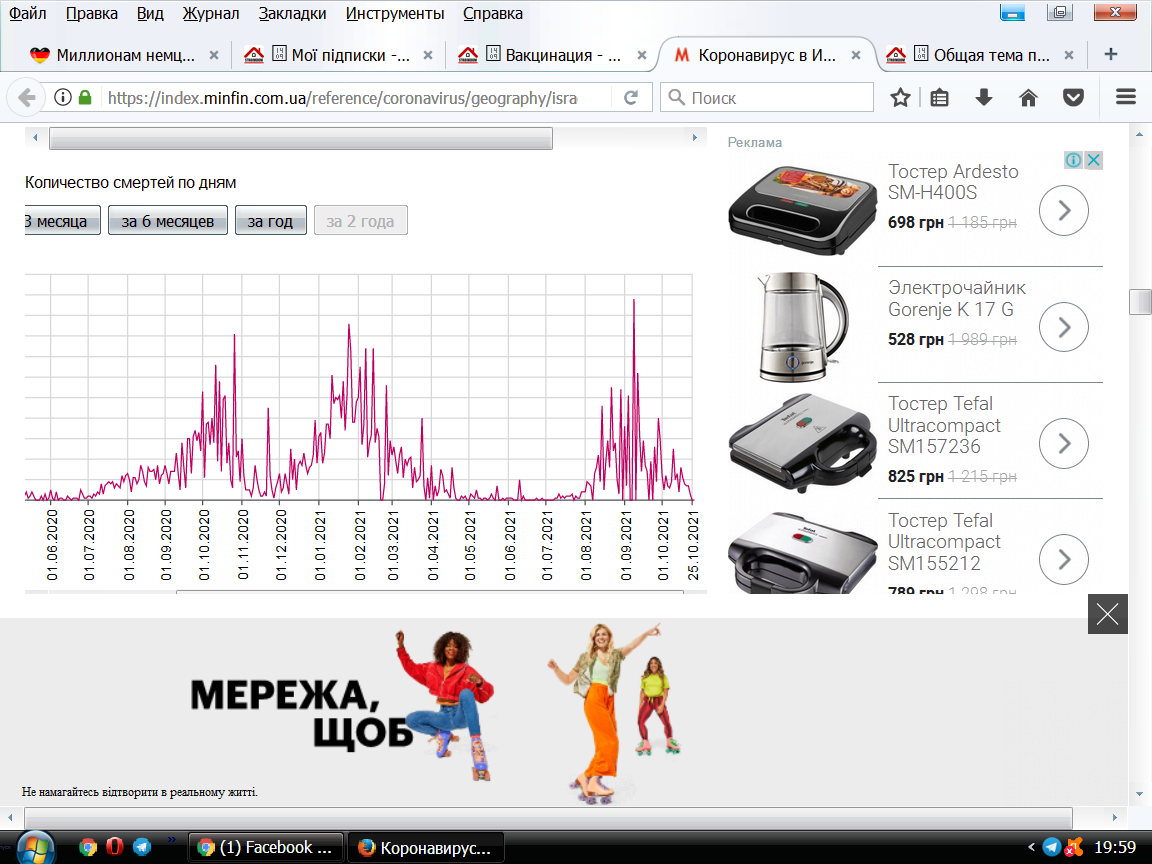
Task: Click the upper horizontal scrollbar thumb above the chart
Action: pos(300,138)
